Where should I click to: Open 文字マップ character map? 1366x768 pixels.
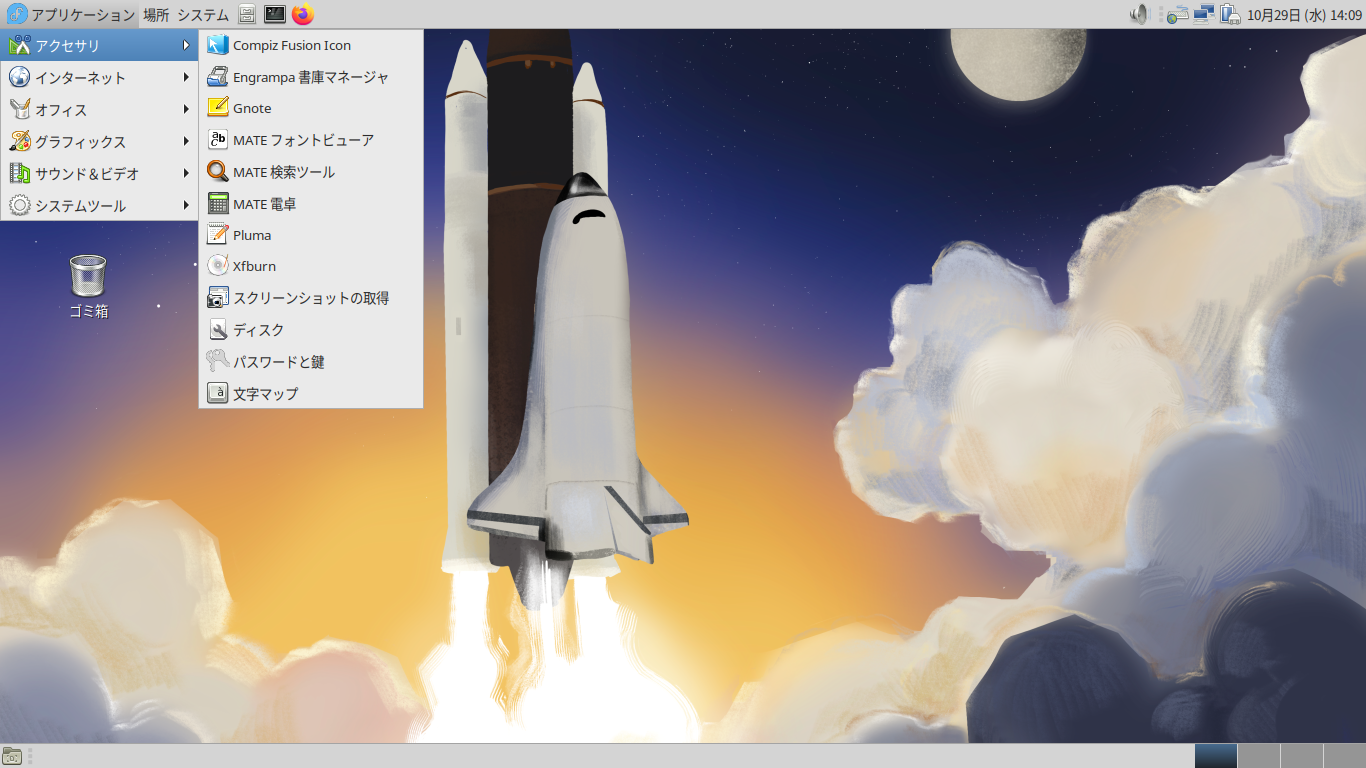(x=311, y=394)
